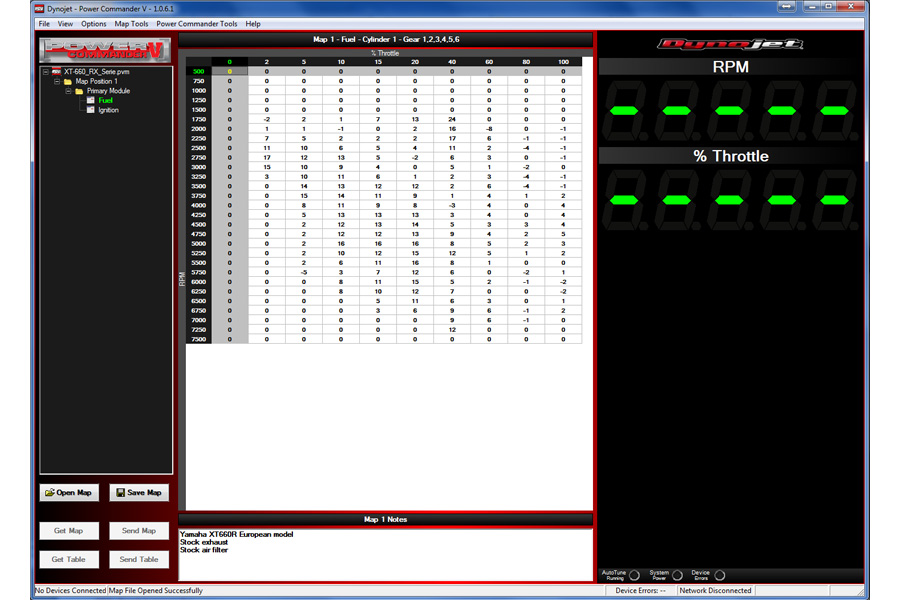Click the Network Disconnected status entry
Viewport: 900px width, 600px height.
coord(715,590)
